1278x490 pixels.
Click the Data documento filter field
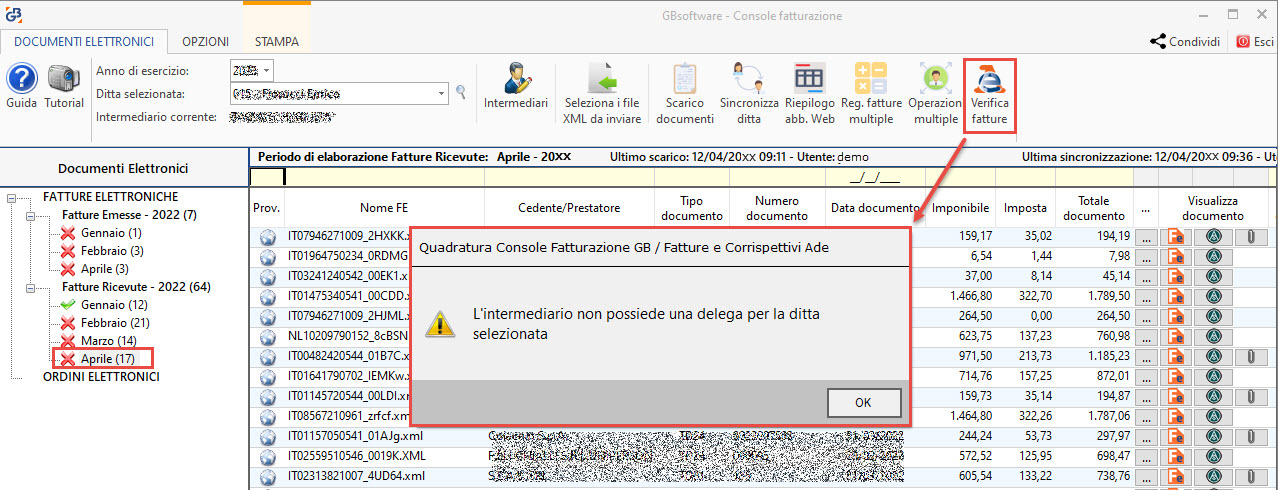(873, 178)
